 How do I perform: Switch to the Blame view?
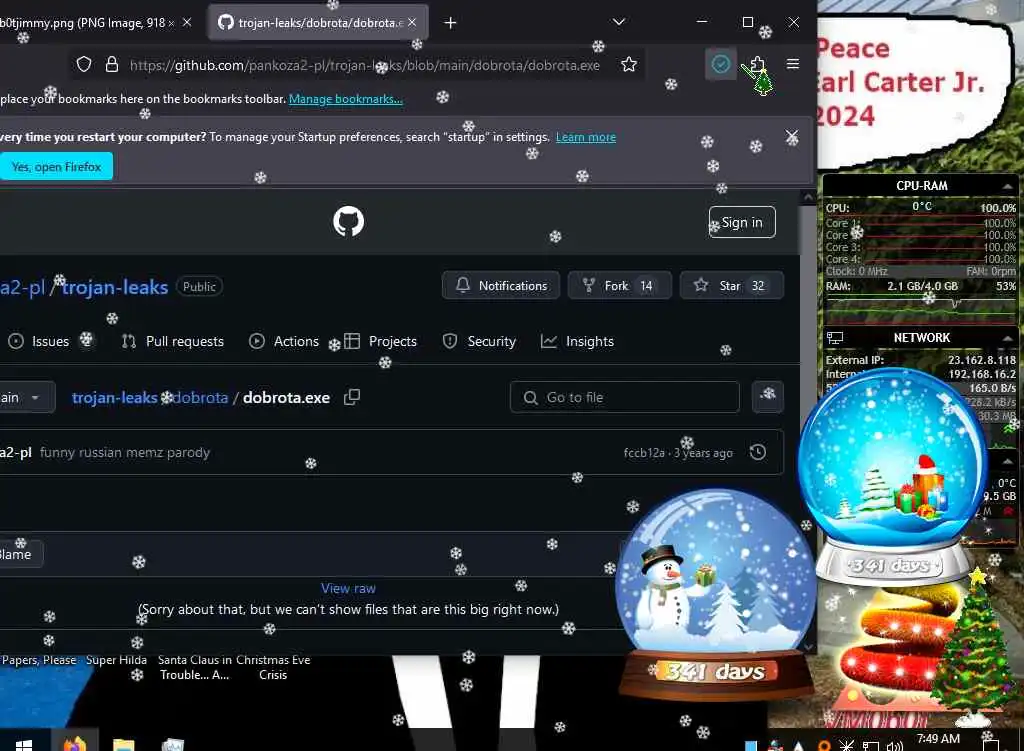click(17, 554)
